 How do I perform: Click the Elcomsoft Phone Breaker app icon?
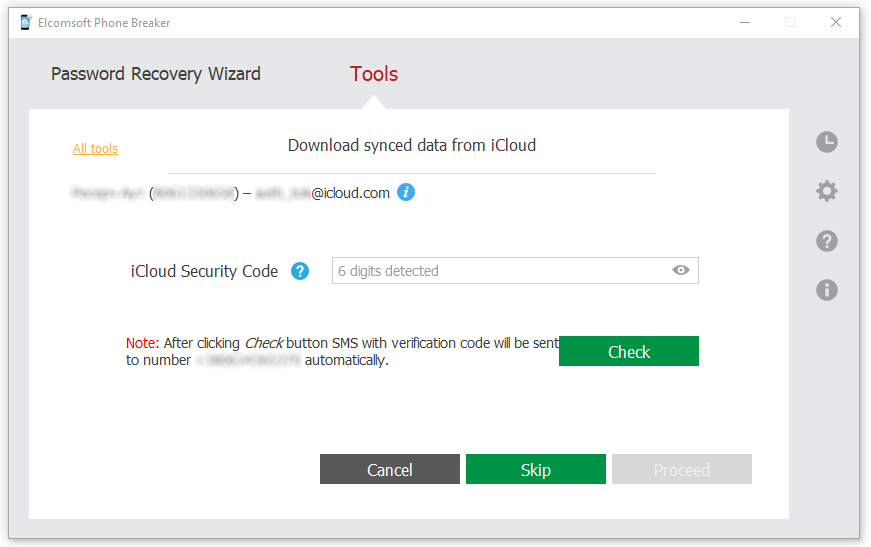click(25, 22)
